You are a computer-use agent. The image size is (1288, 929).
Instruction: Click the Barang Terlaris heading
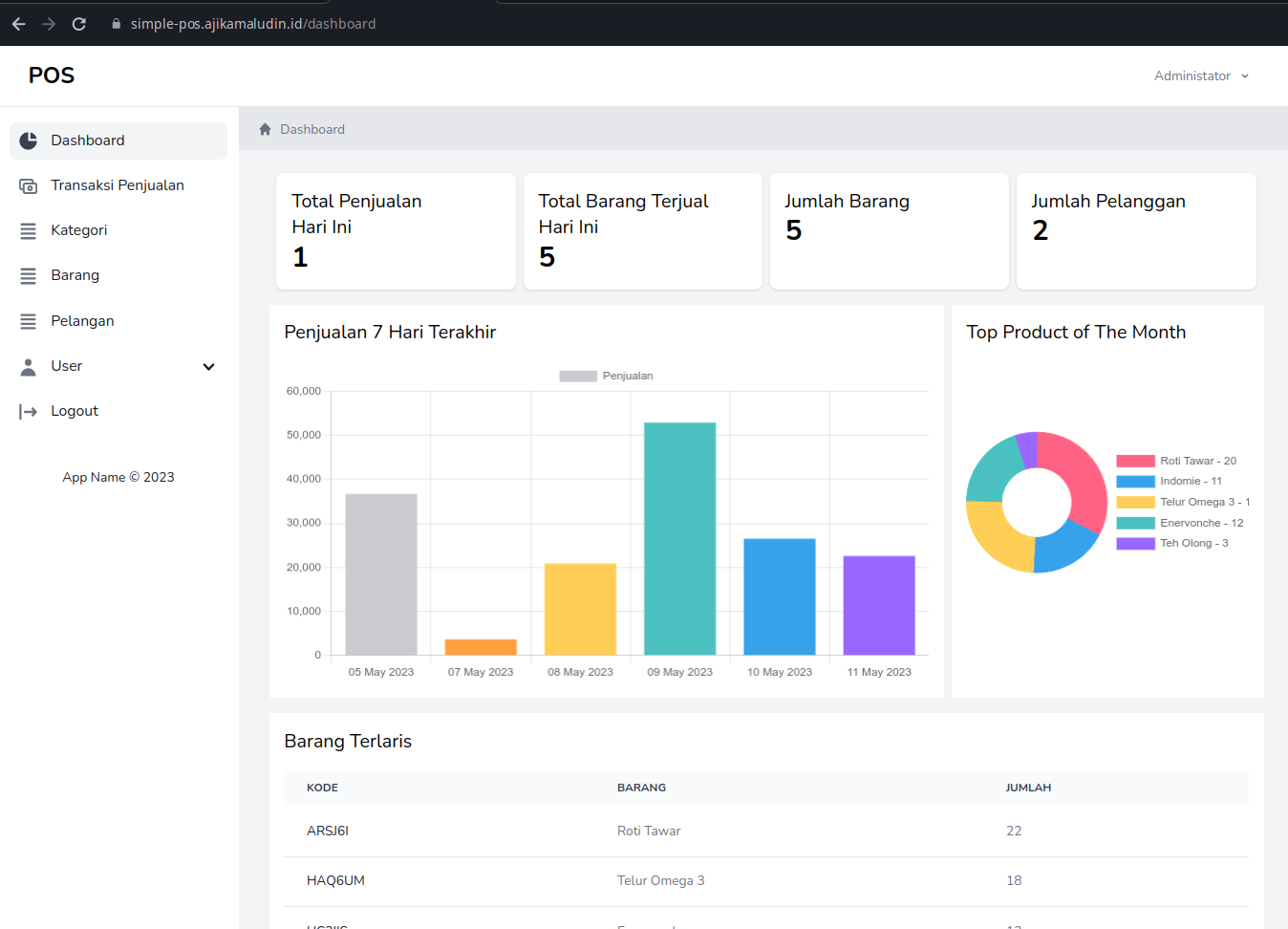(x=348, y=741)
